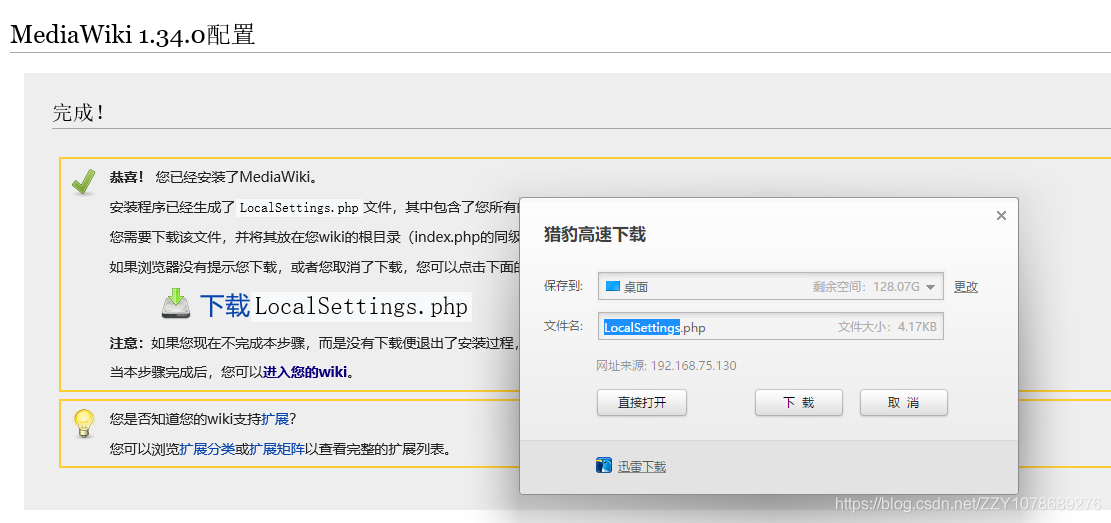
Task: Click the 文件大小 4.17KB text
Action: pyautogui.click(x=887, y=327)
